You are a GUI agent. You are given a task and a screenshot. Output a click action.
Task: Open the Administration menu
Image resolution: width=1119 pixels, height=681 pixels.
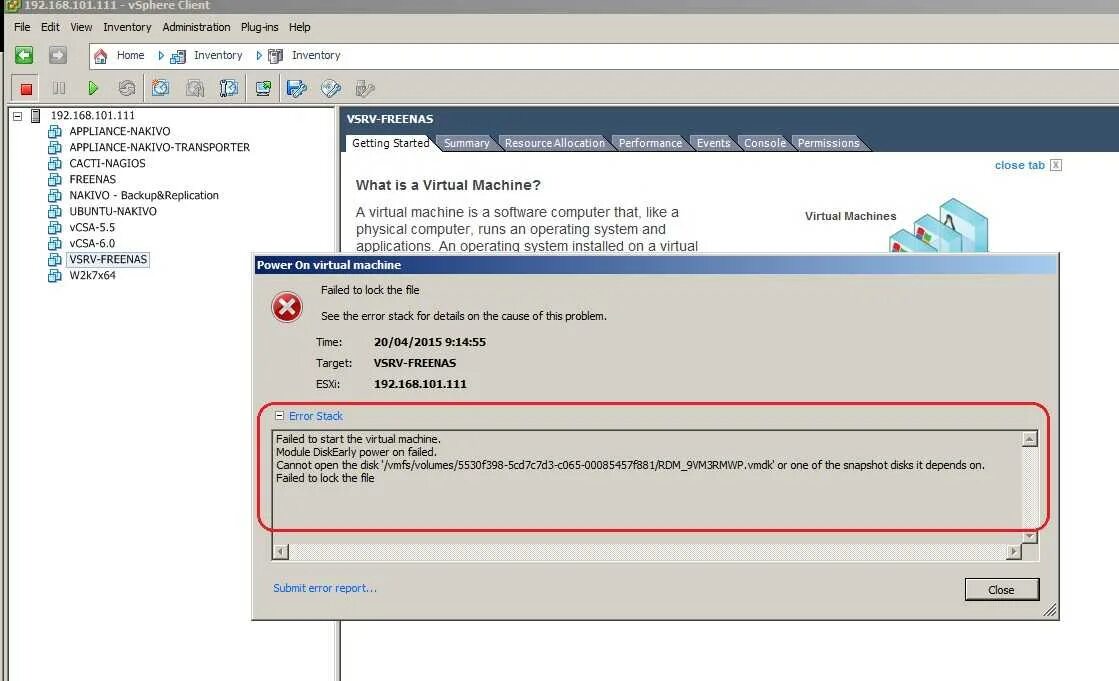pos(196,27)
